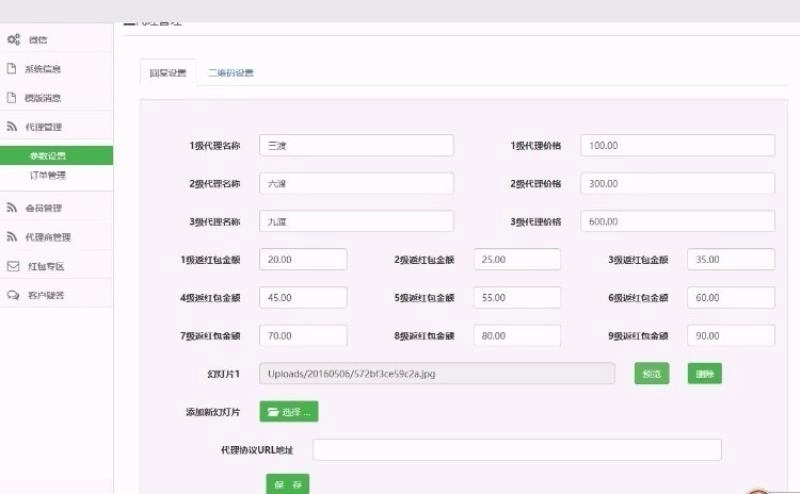Click the feed icon beside 会员管理

(12, 208)
